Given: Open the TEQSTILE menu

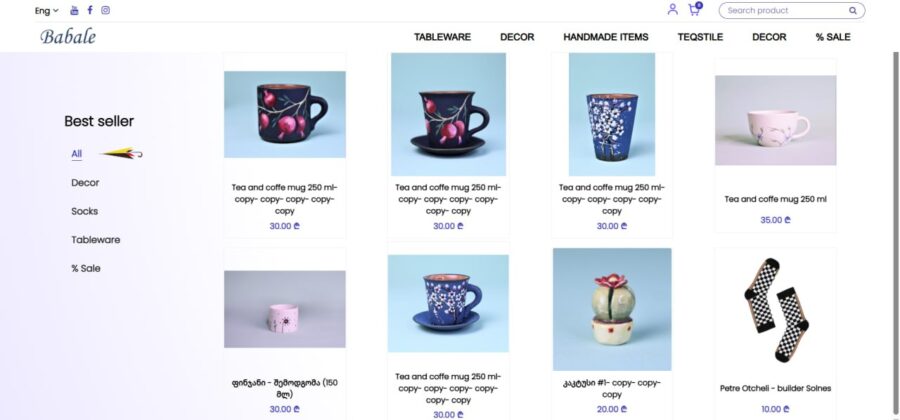Looking at the screenshot, I should coord(700,37).
